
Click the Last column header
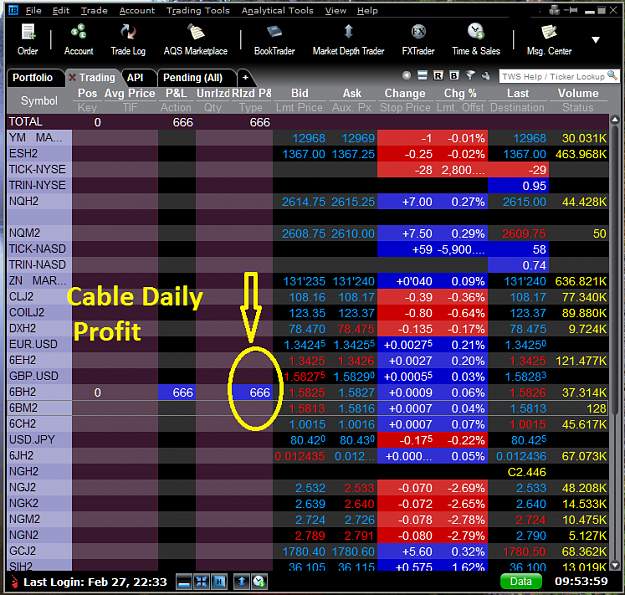tap(518, 93)
